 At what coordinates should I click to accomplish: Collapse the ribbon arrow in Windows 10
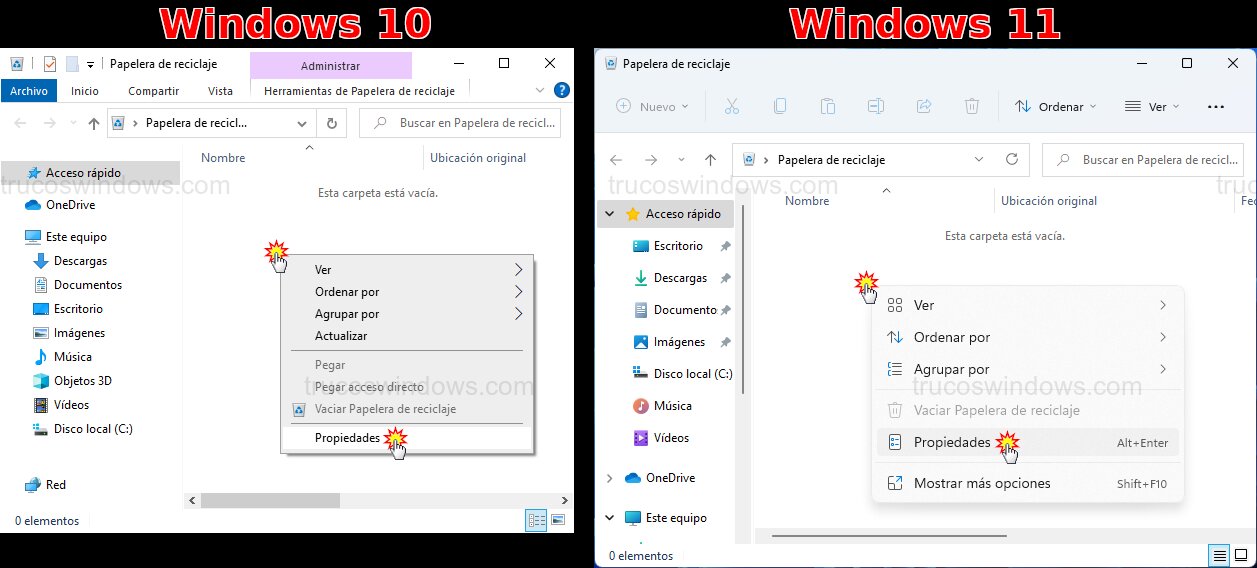(542, 90)
